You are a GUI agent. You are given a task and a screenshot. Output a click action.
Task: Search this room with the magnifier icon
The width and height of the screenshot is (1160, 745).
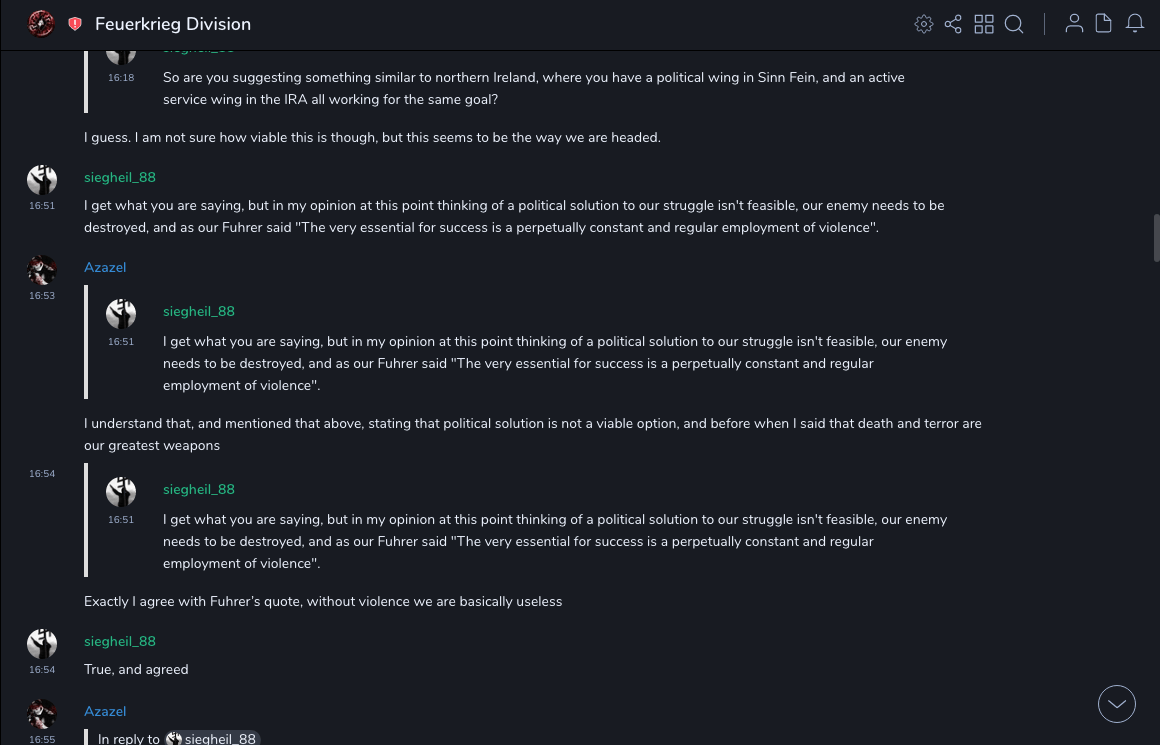coord(1014,24)
